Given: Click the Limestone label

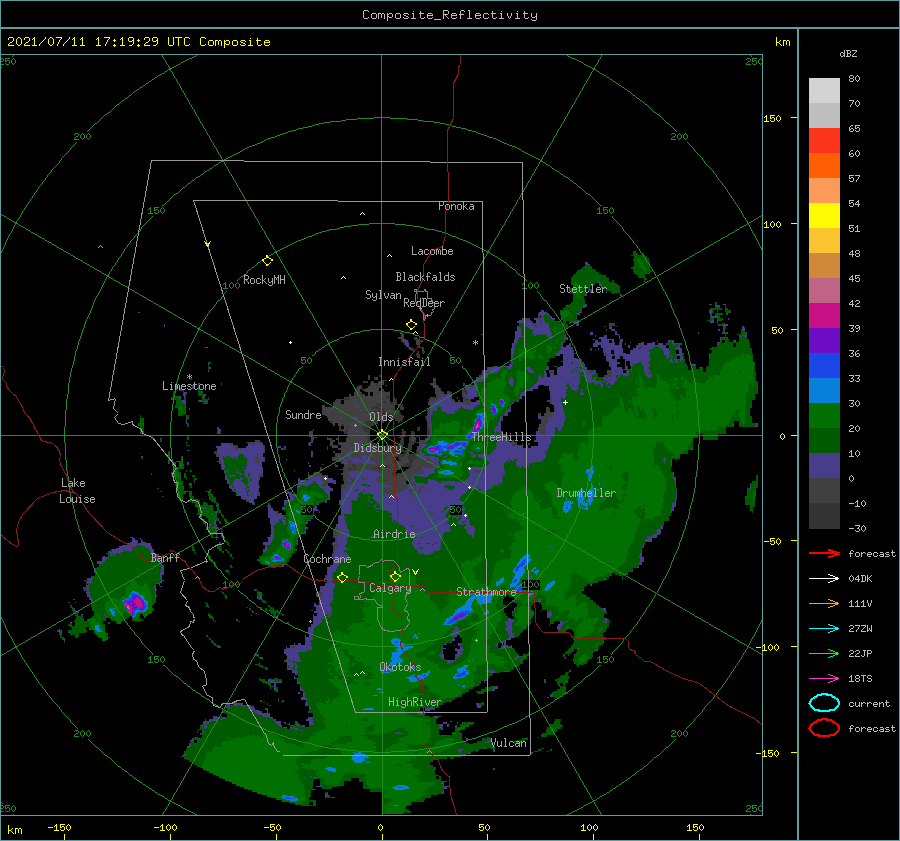Looking at the screenshot, I should (x=189, y=386).
